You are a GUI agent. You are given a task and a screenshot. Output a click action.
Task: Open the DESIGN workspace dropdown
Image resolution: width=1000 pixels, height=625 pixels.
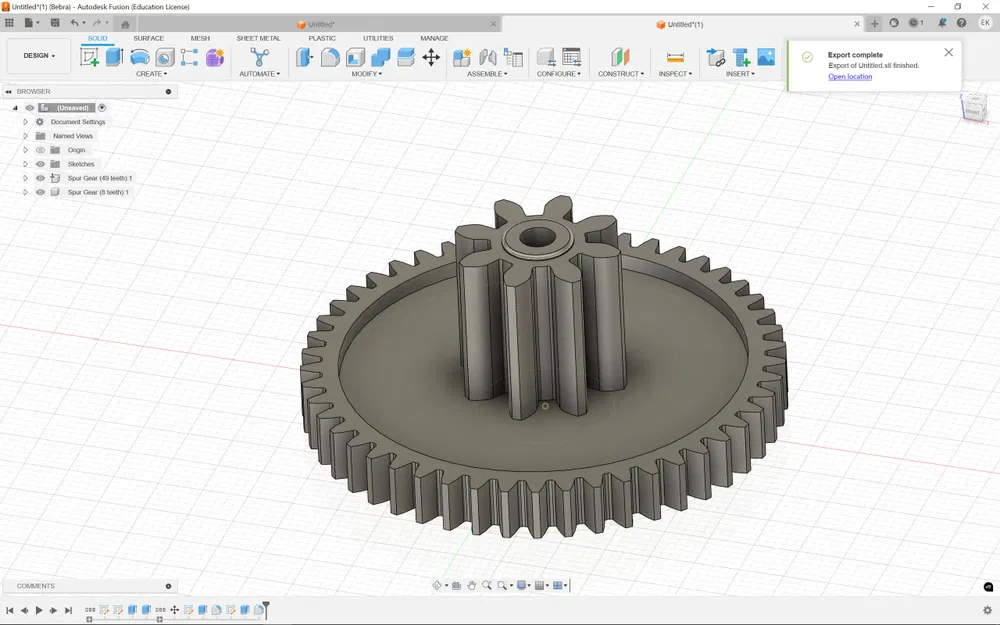pos(37,55)
